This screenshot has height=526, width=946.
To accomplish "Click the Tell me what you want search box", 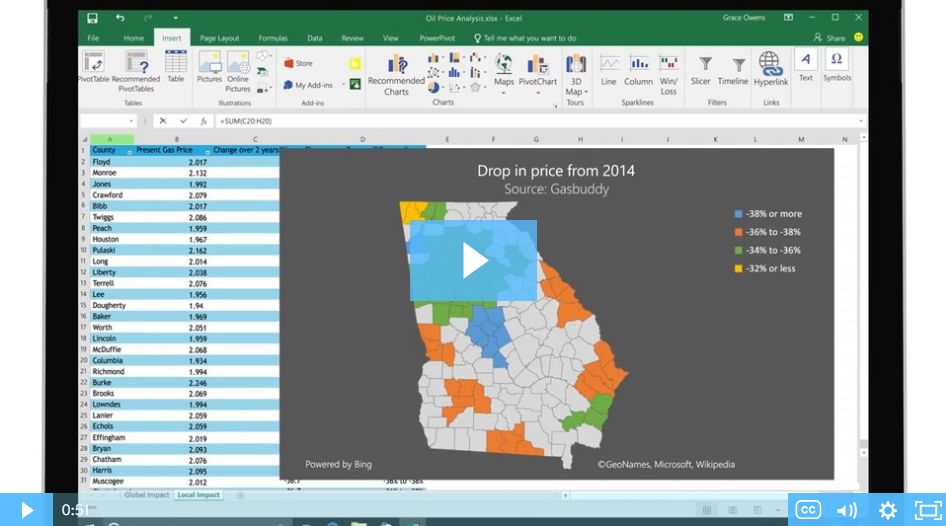I will pyautogui.click(x=530, y=38).
